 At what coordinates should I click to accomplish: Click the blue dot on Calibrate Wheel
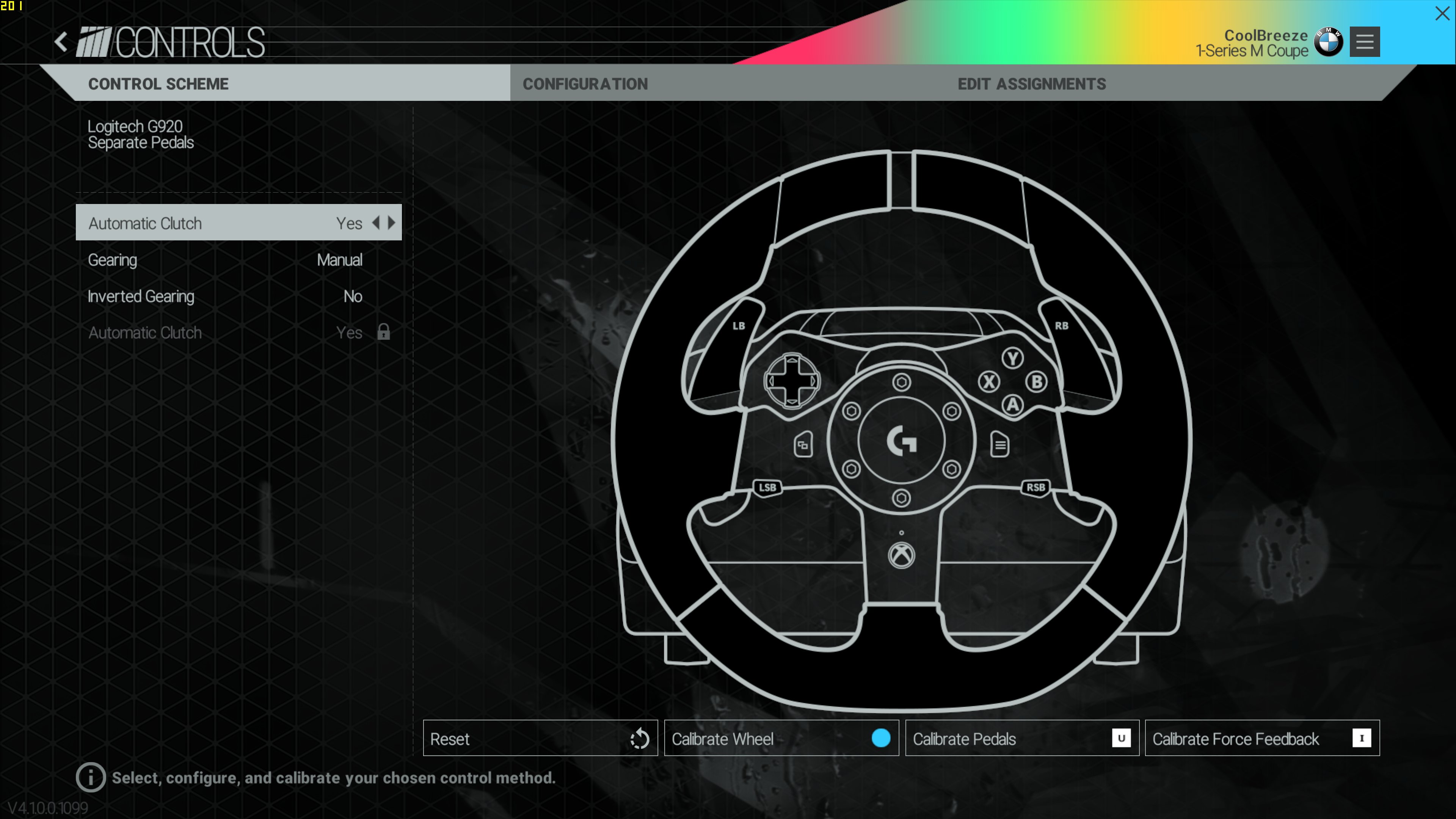880,738
